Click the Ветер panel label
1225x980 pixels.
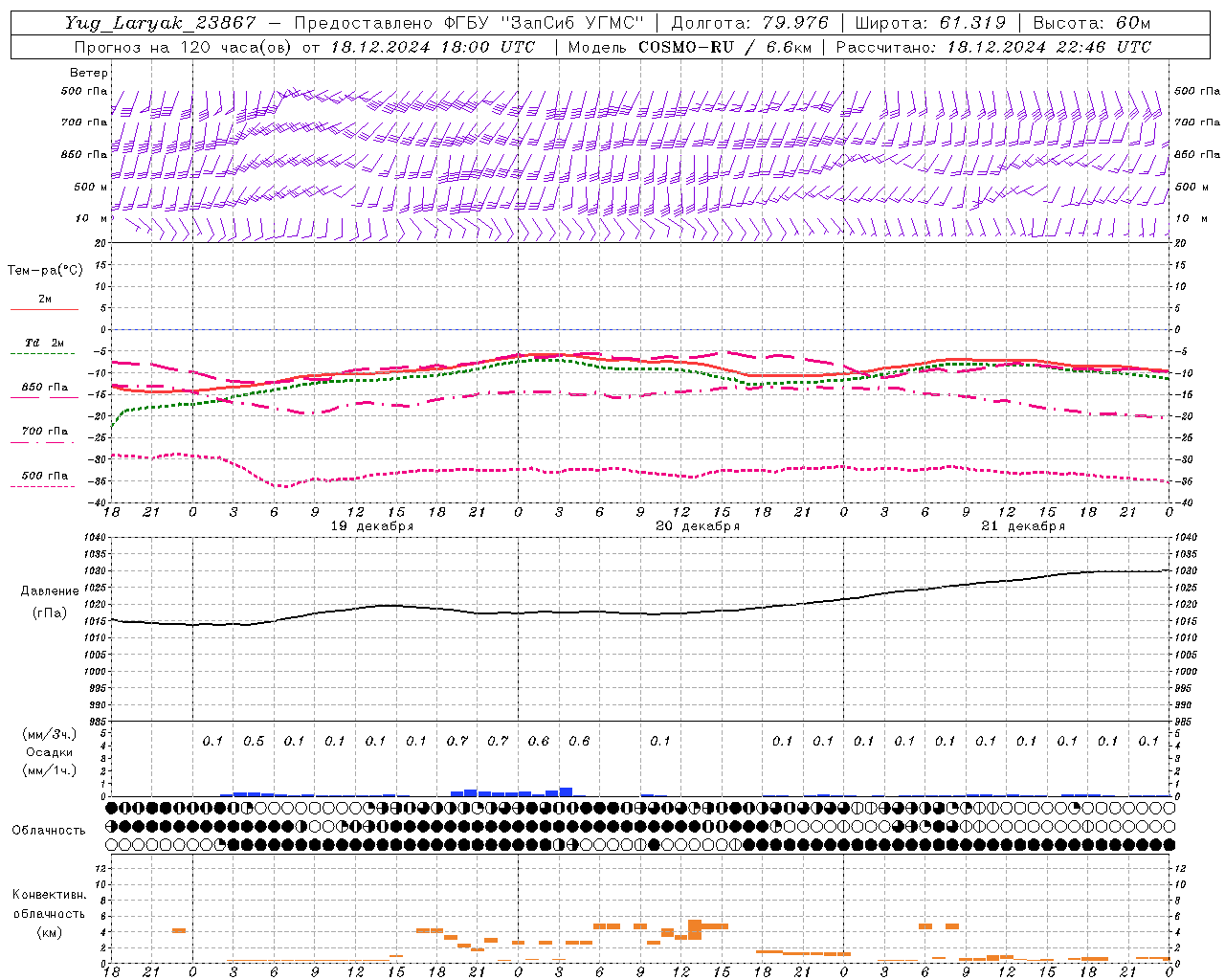click(89, 73)
